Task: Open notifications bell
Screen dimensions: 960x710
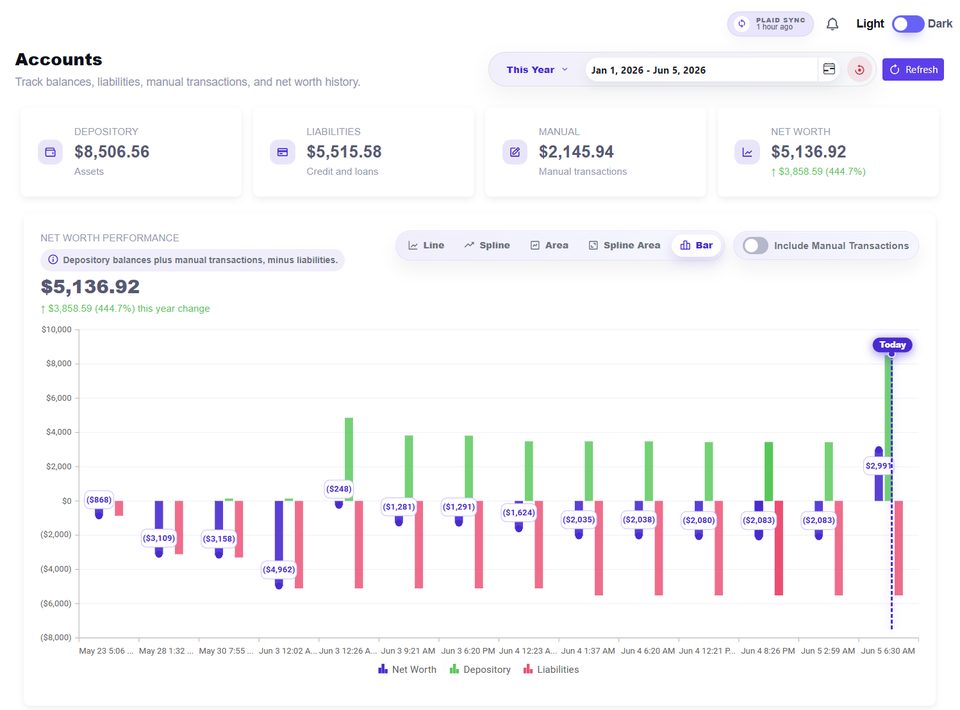Action: 832,24
